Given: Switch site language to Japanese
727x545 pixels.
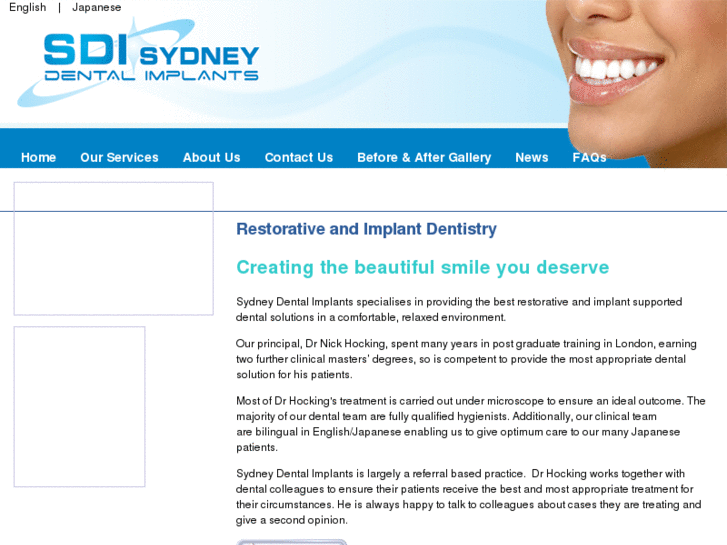Looking at the screenshot, I should (96, 7).
